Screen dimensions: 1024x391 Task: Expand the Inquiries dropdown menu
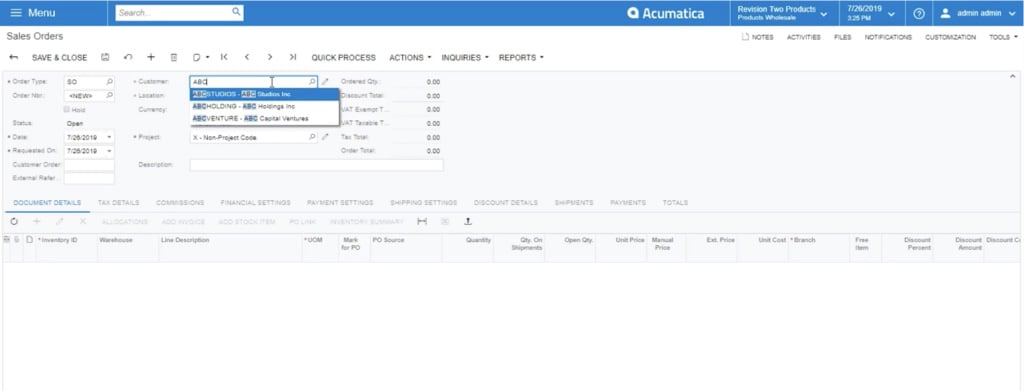(x=465, y=57)
